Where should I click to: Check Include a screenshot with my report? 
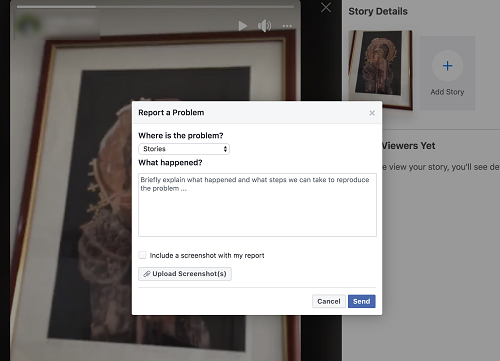(x=142, y=255)
